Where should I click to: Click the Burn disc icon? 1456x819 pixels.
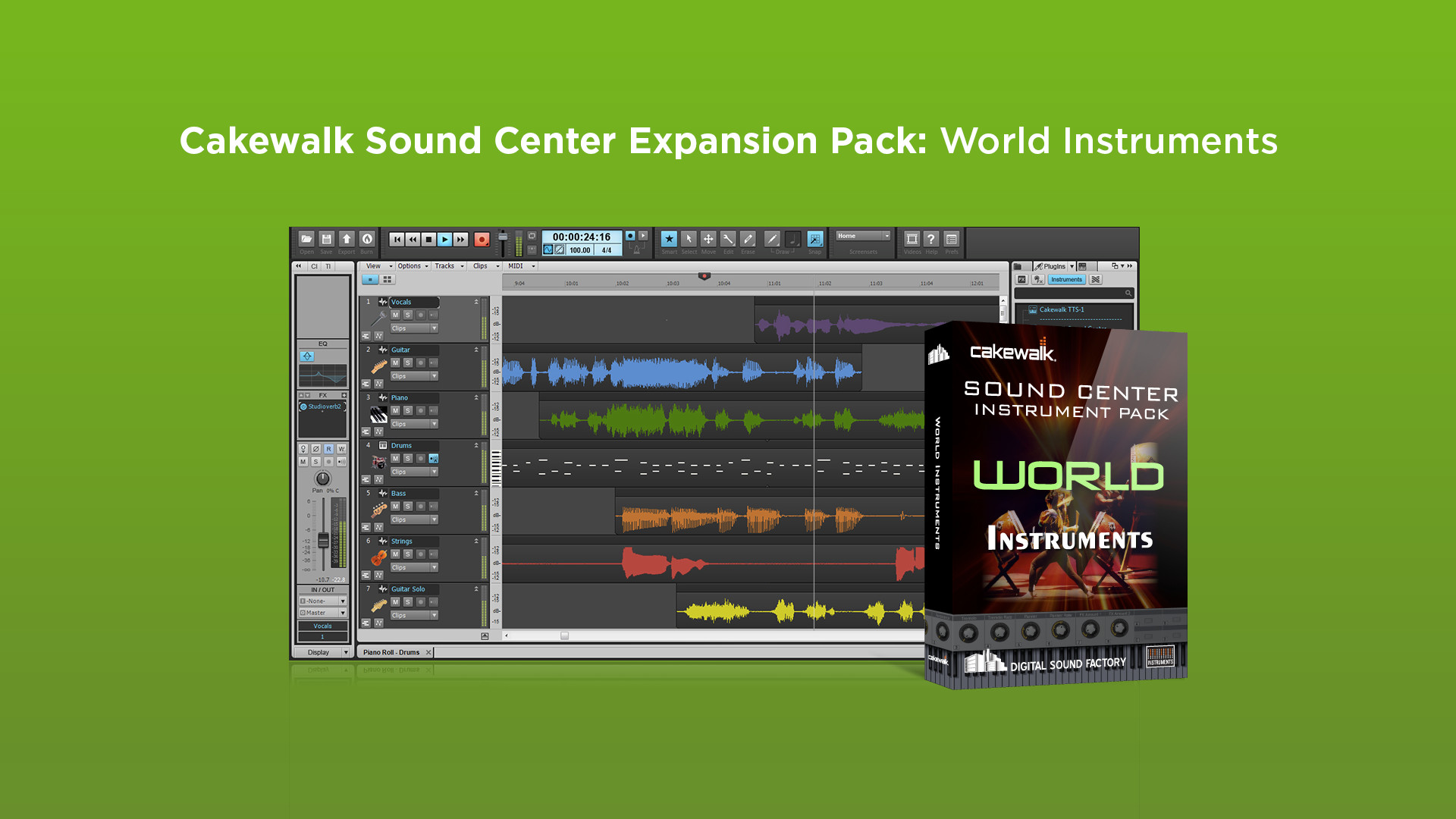[367, 239]
